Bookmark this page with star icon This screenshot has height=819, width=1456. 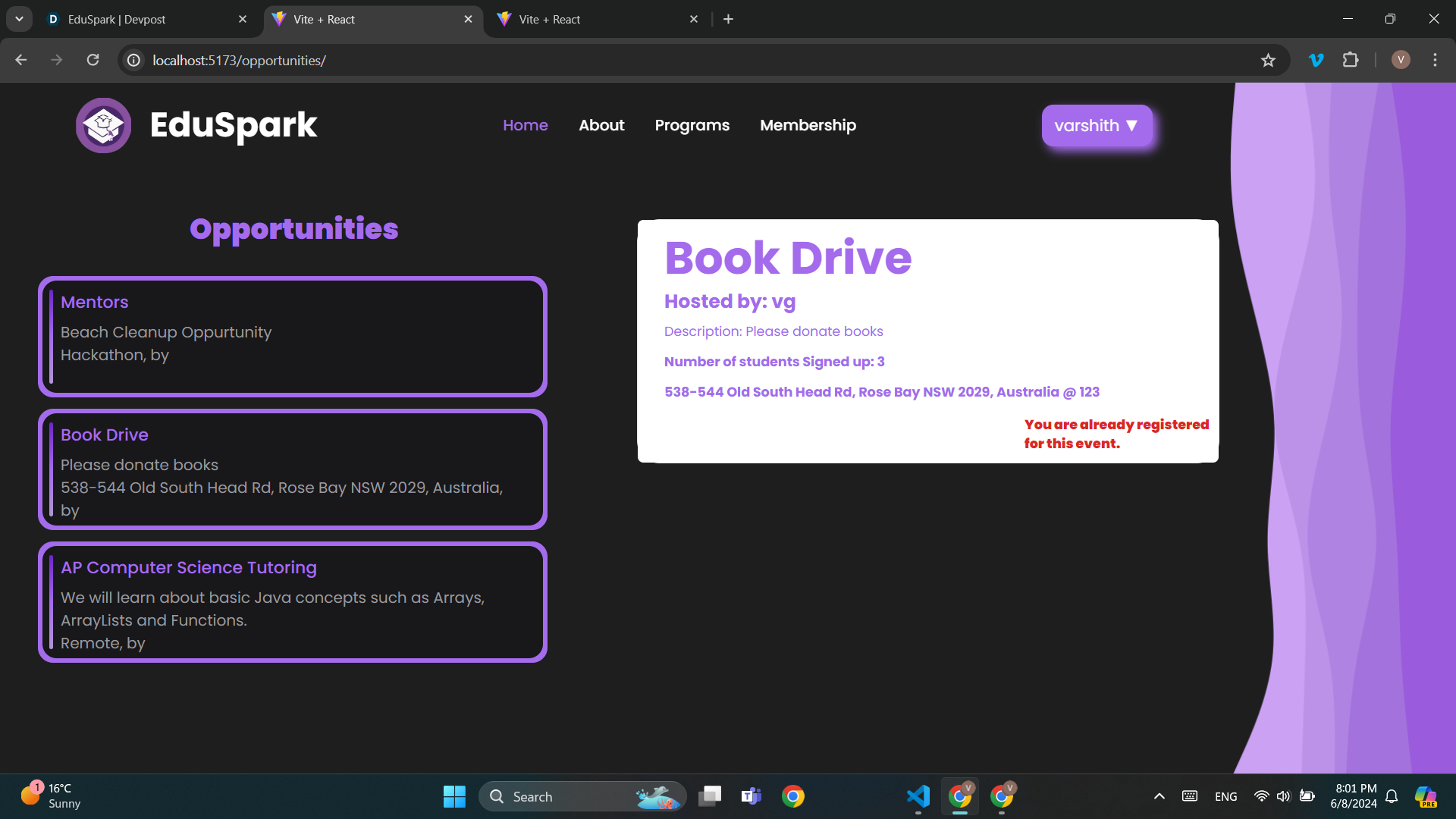(1268, 61)
